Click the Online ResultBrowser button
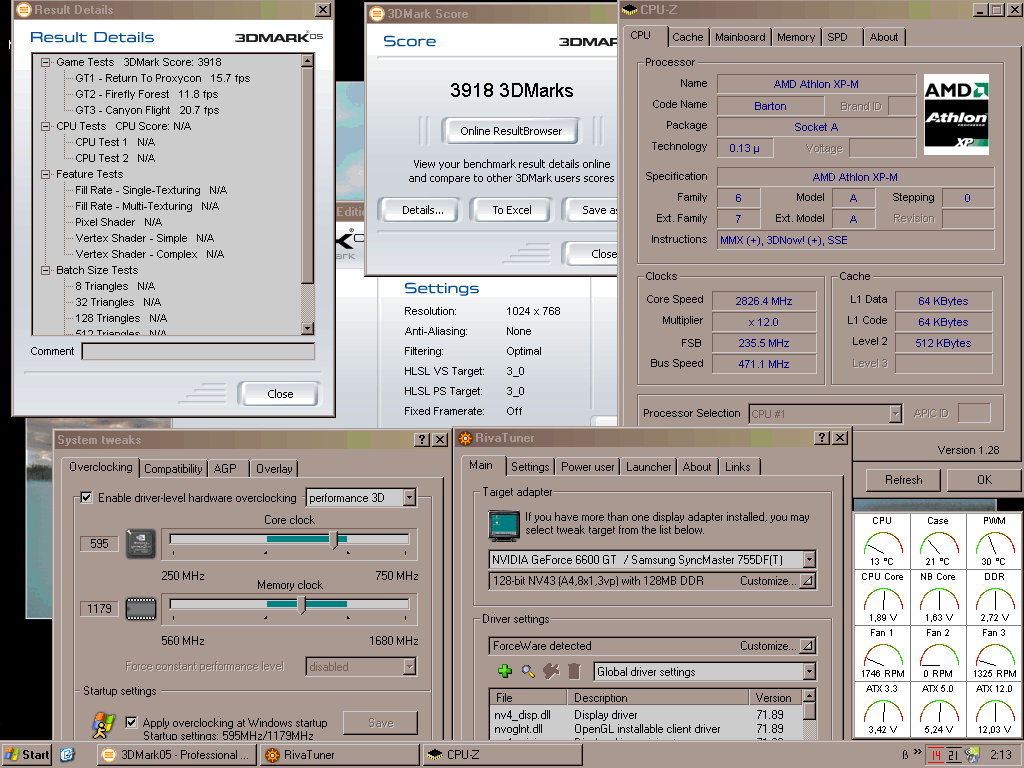Viewport: 1024px width, 768px height. pyautogui.click(x=511, y=131)
